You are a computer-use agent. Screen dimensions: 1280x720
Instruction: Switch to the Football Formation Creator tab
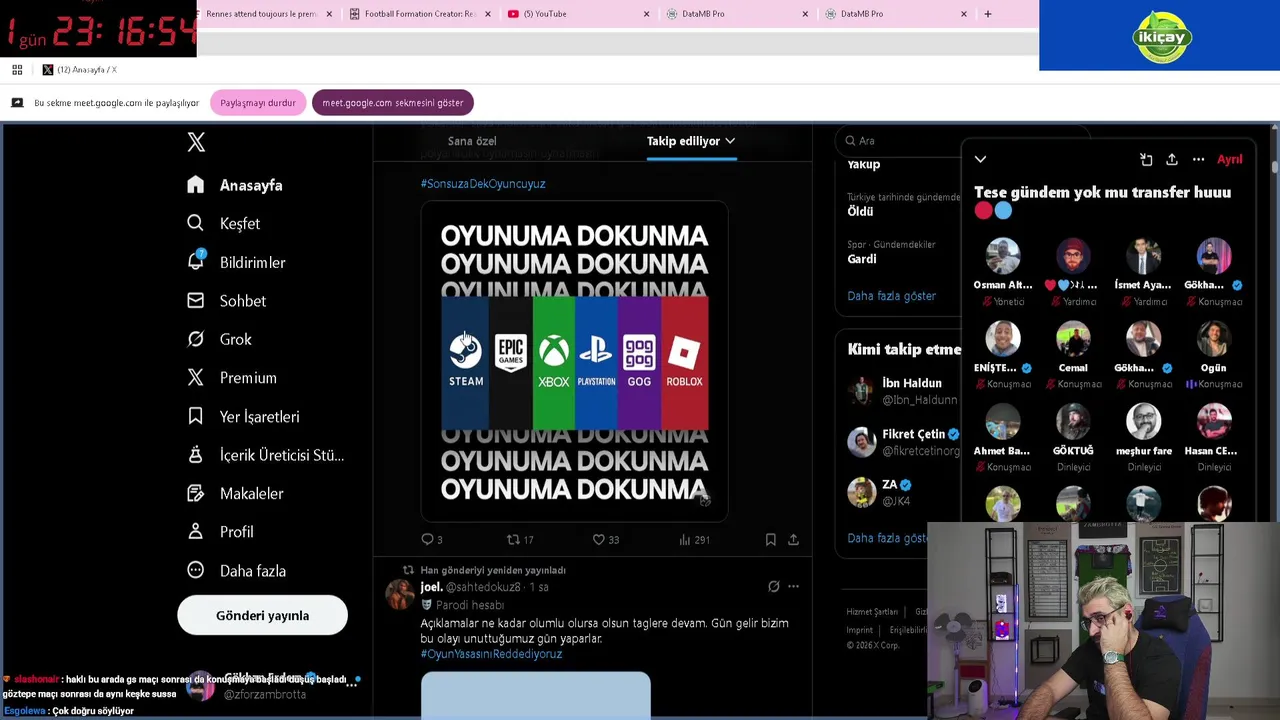(420, 14)
